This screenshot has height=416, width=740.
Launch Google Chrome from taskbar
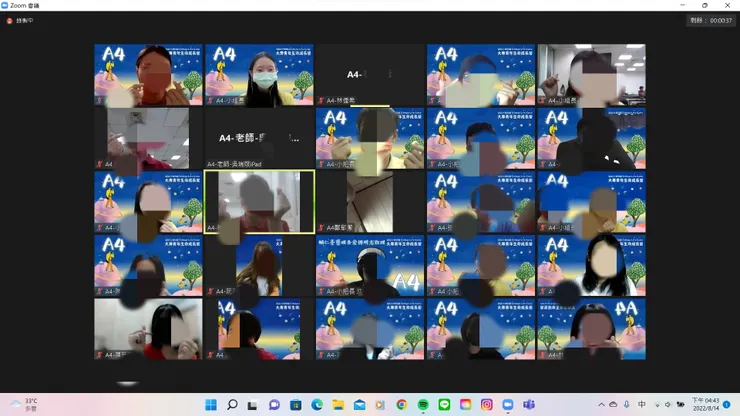click(x=402, y=405)
